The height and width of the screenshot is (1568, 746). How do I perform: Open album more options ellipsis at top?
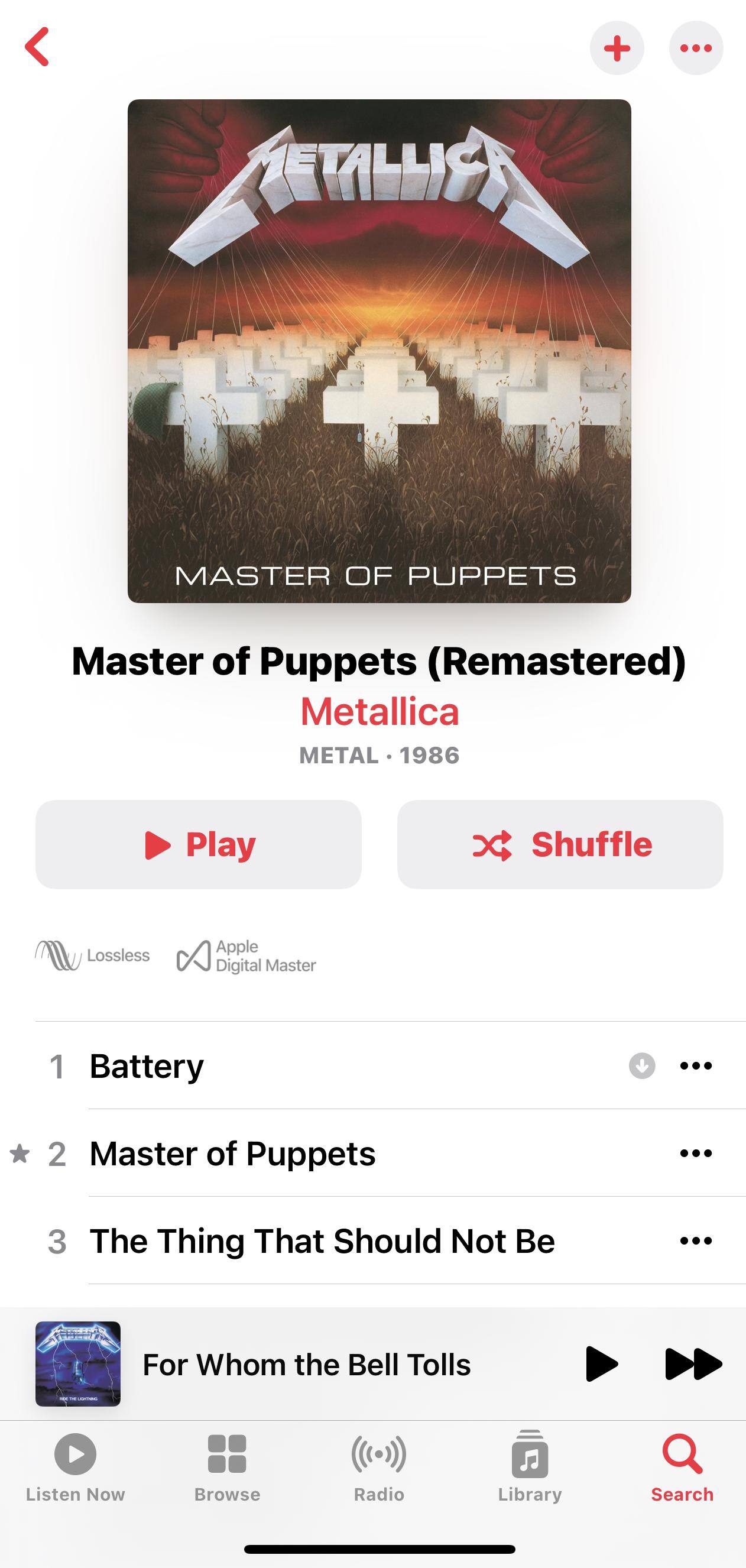pyautogui.click(x=696, y=48)
